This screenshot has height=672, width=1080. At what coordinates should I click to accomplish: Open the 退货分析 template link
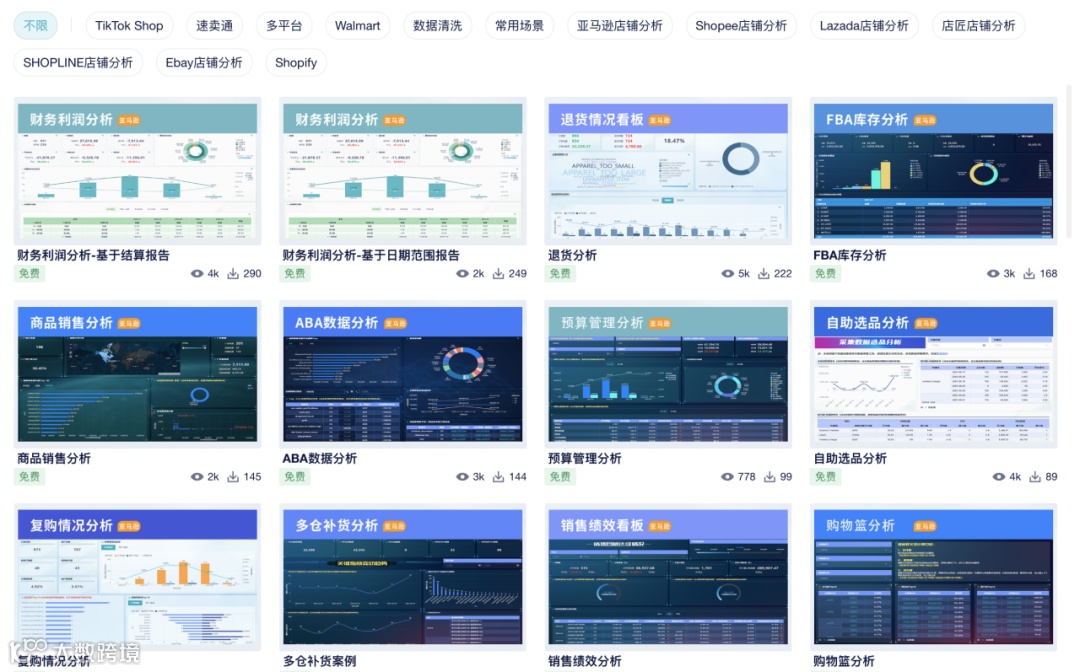[x=574, y=255]
